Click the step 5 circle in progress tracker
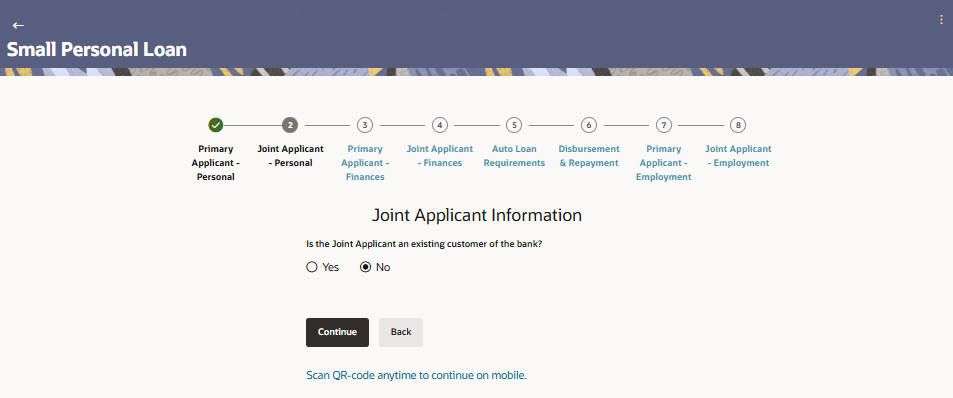Image resolution: width=953 pixels, height=398 pixels. (x=514, y=125)
